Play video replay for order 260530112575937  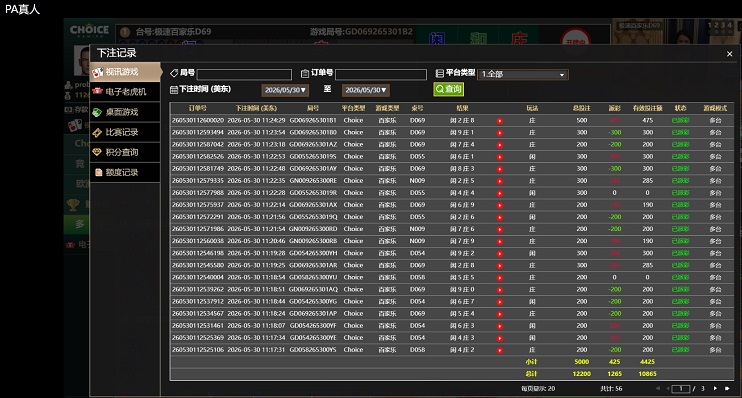point(499,205)
